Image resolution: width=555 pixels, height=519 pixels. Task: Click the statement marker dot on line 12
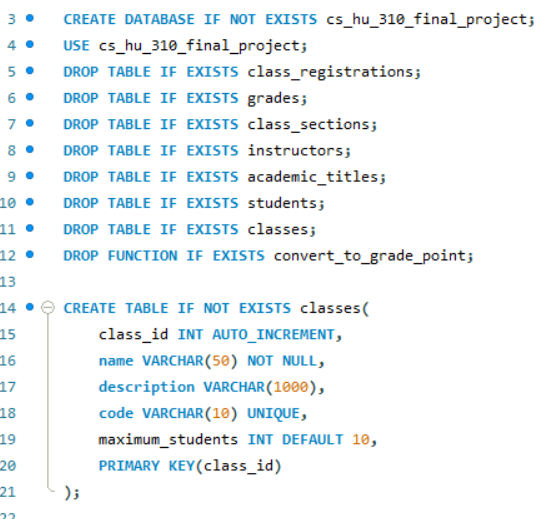coord(30,254)
